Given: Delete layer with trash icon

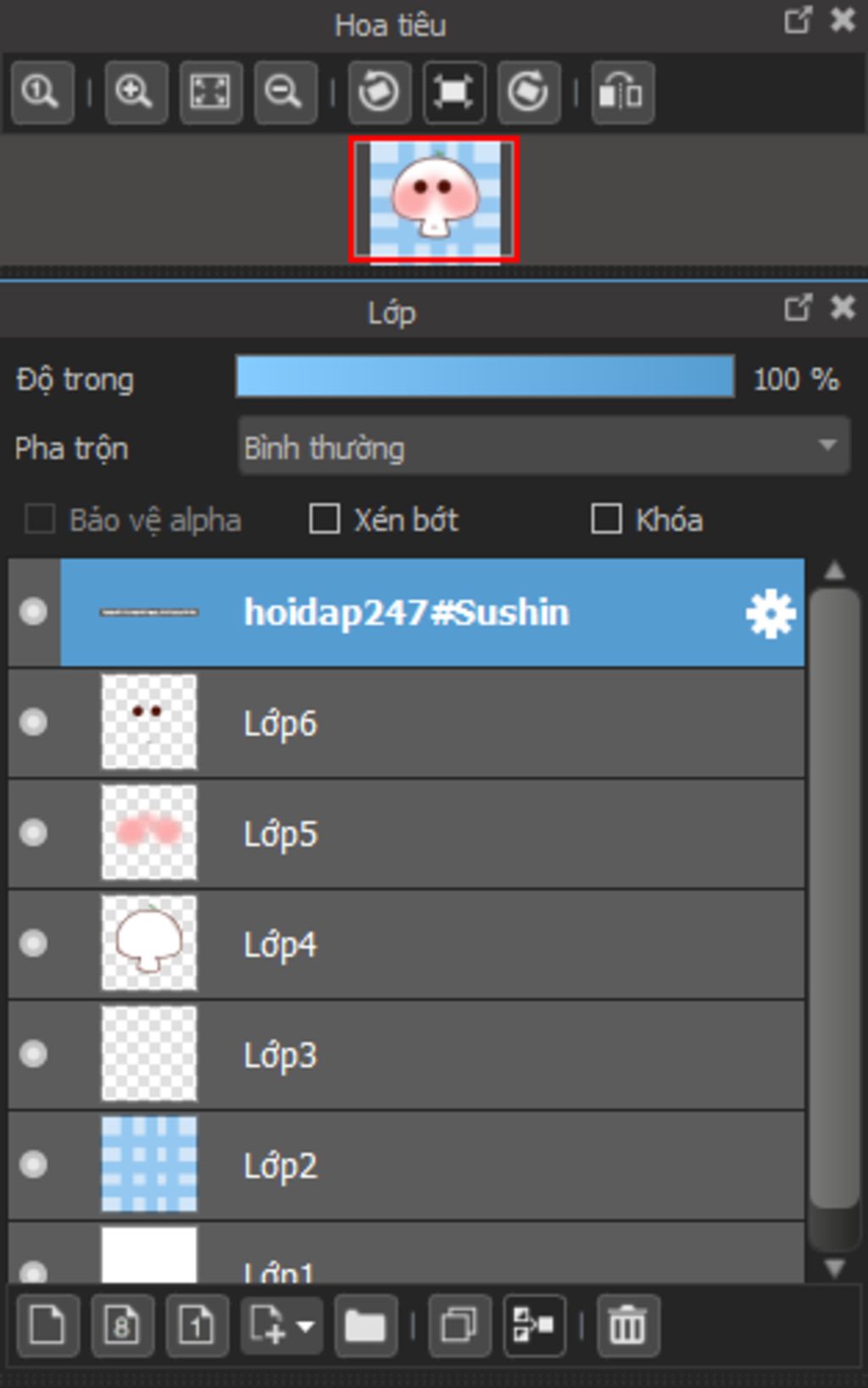Looking at the screenshot, I should [627, 1325].
